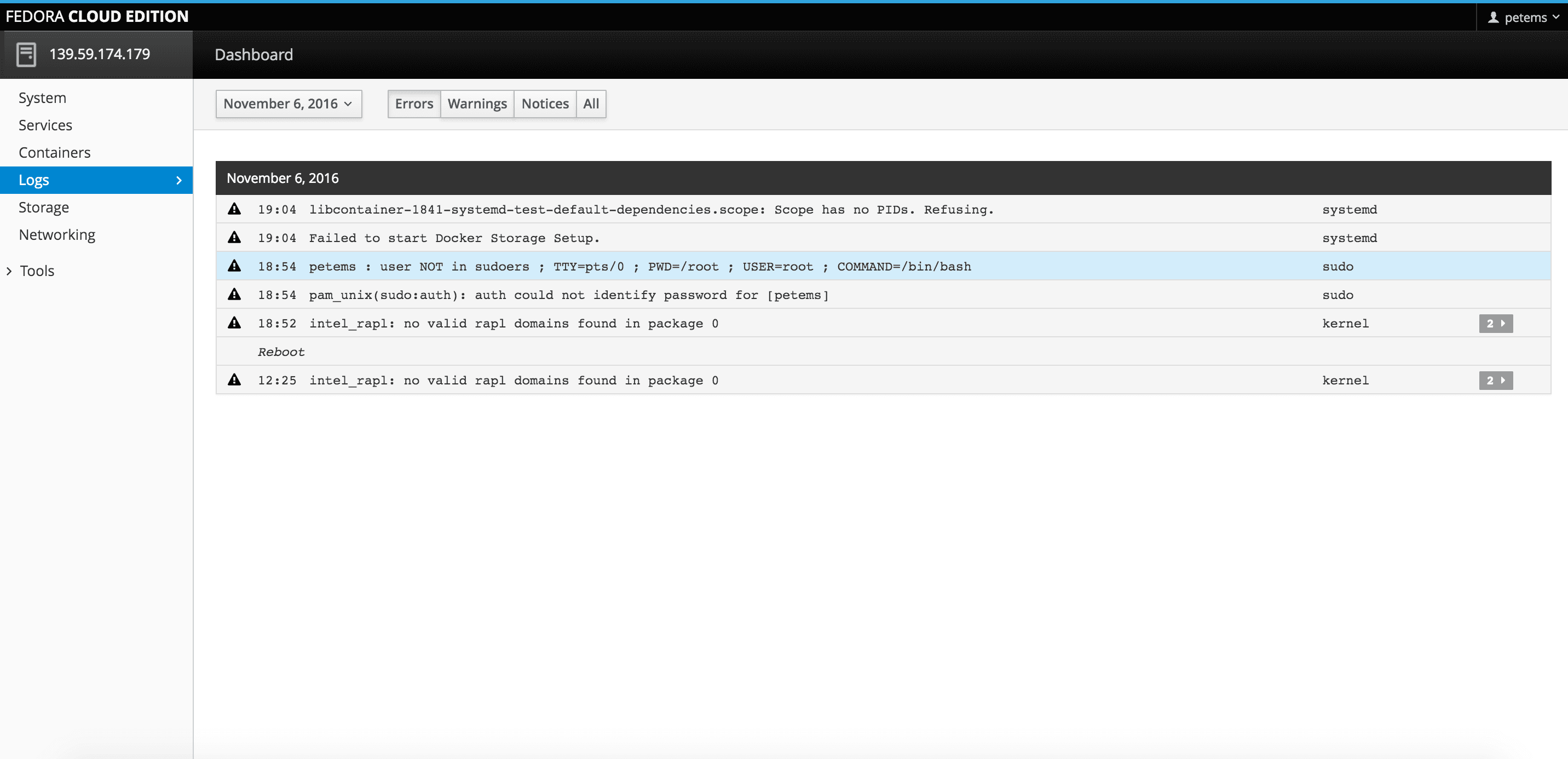Screen dimensions: 1568x759
Task: Open the Storage section
Action: tap(44, 207)
